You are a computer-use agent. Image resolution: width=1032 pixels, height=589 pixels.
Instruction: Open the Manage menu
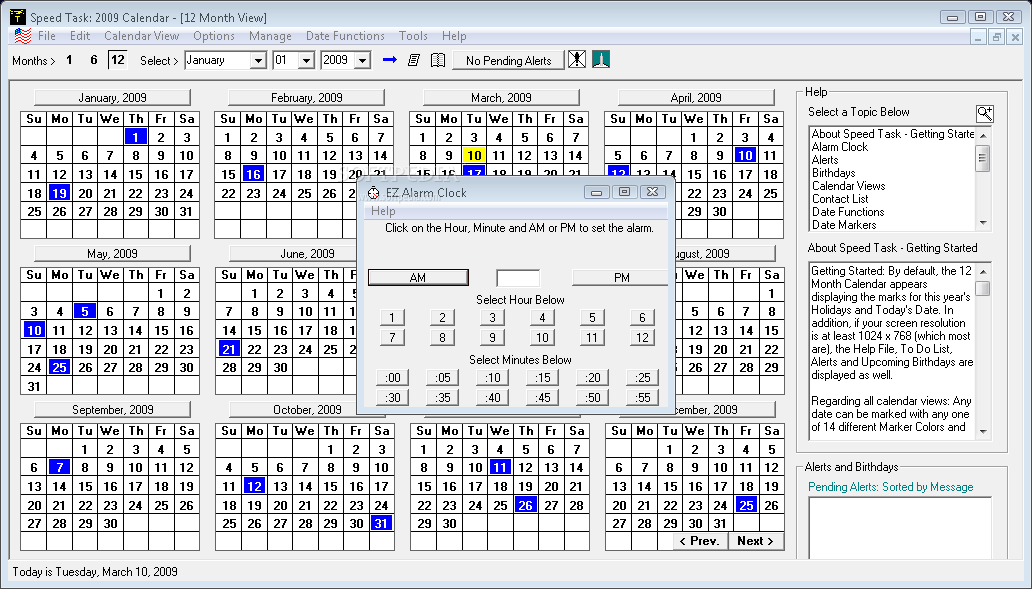(270, 36)
